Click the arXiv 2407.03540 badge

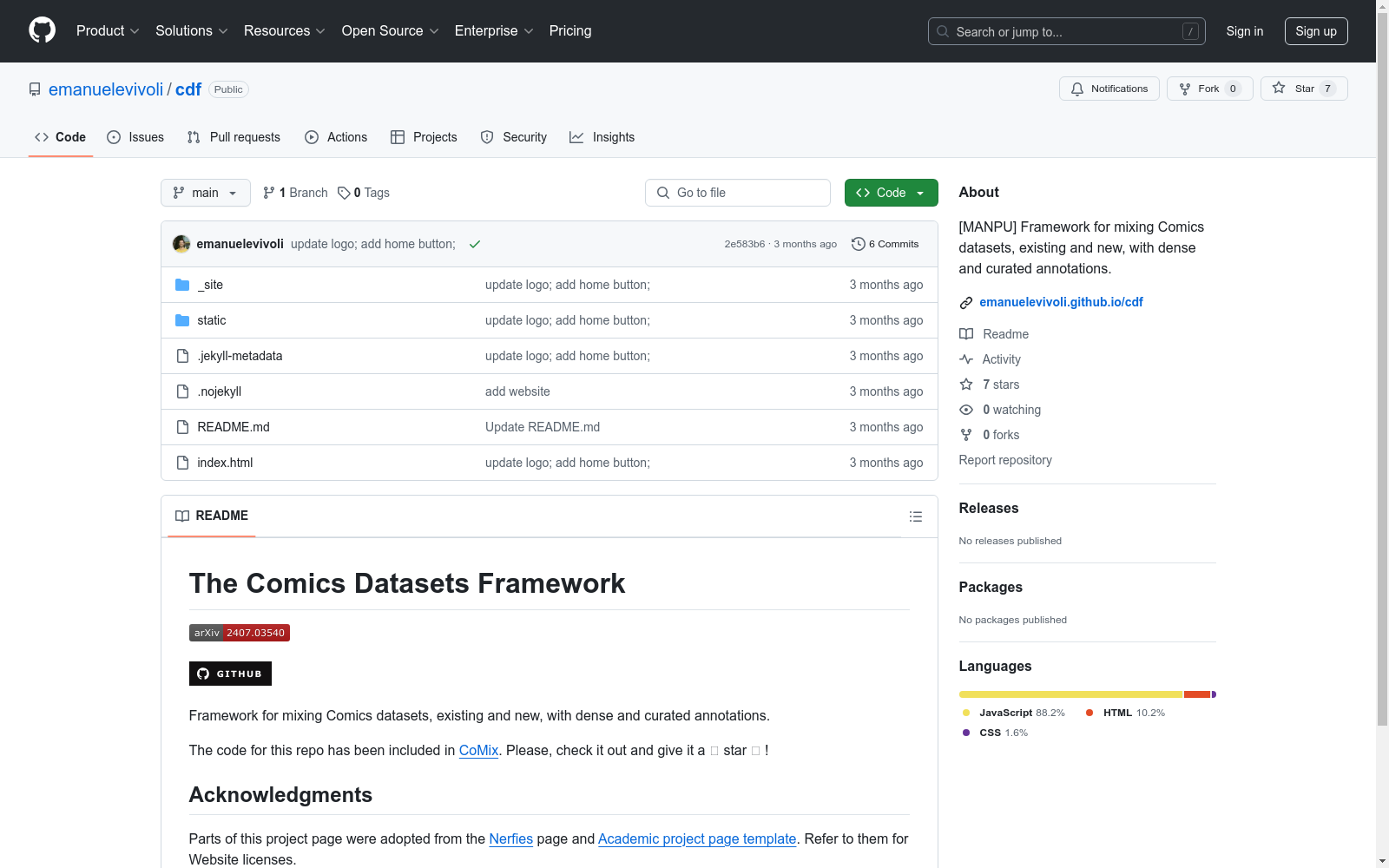pos(239,633)
